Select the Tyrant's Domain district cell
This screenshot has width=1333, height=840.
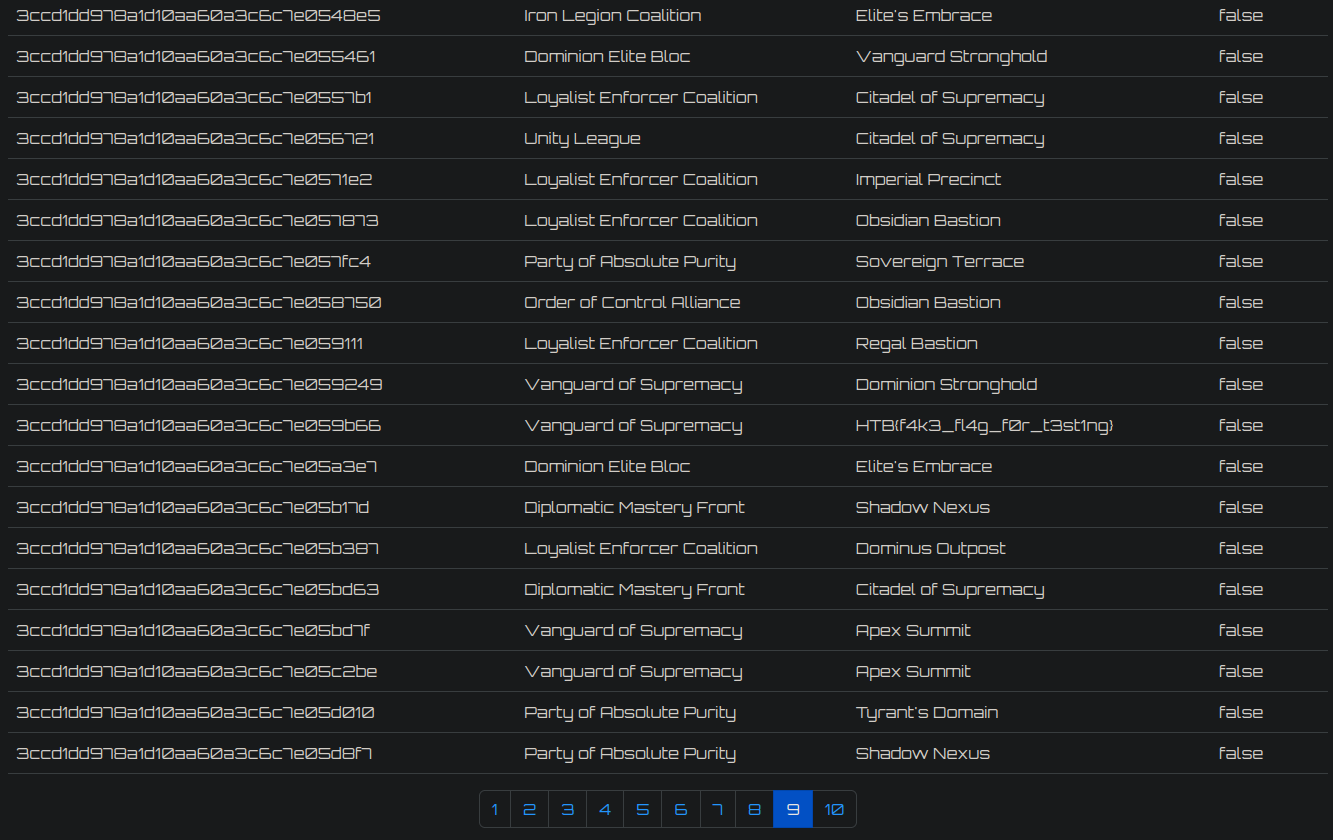927,713
